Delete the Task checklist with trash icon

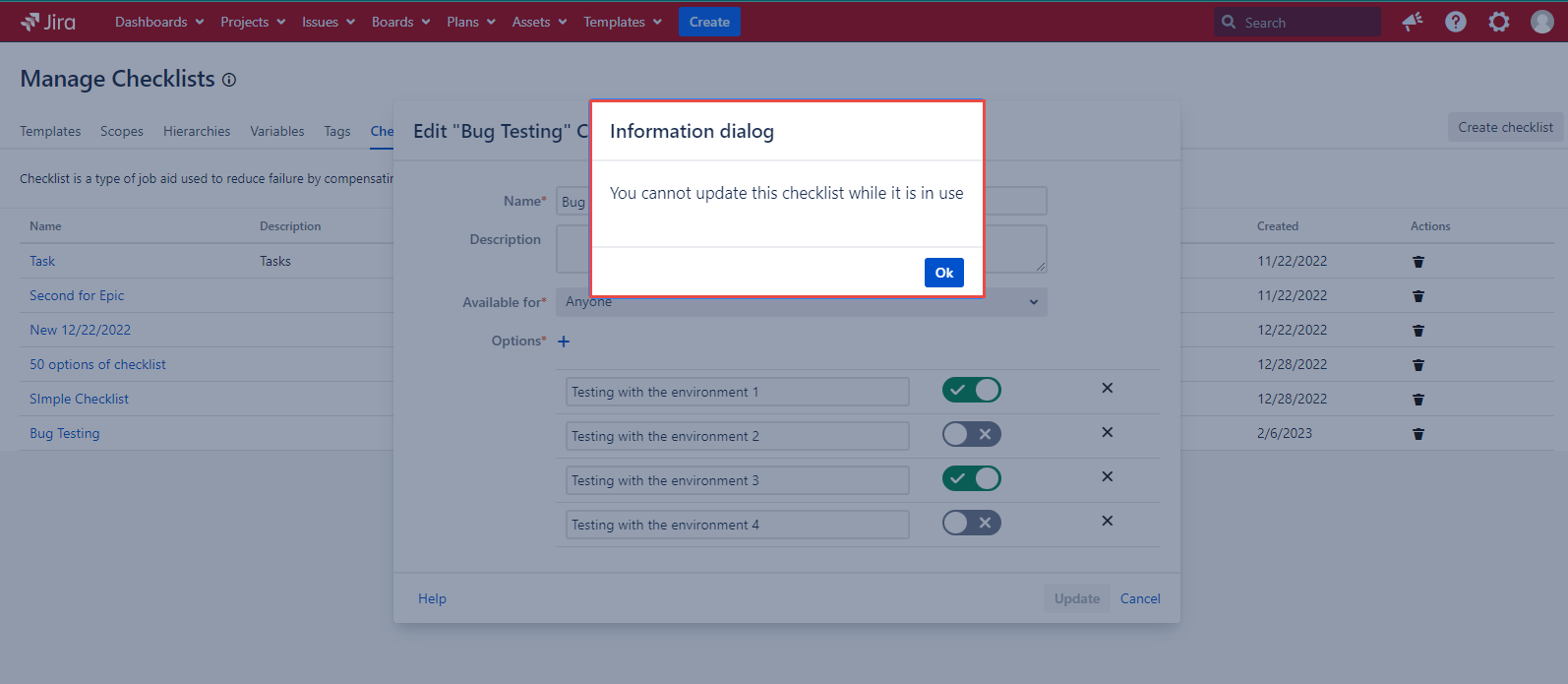point(1417,262)
